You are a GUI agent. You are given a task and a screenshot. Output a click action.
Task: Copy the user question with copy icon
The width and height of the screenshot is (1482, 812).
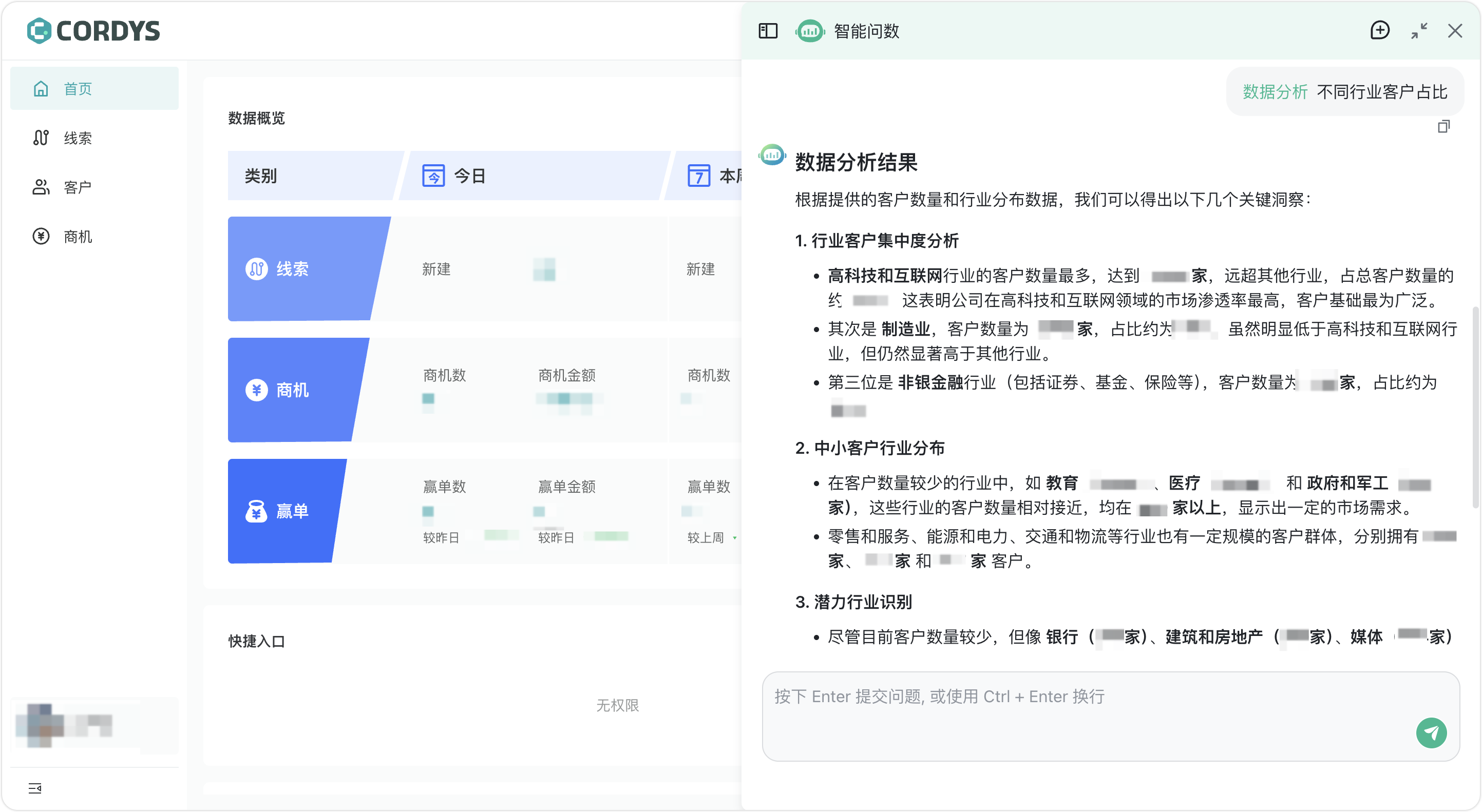click(1443, 126)
